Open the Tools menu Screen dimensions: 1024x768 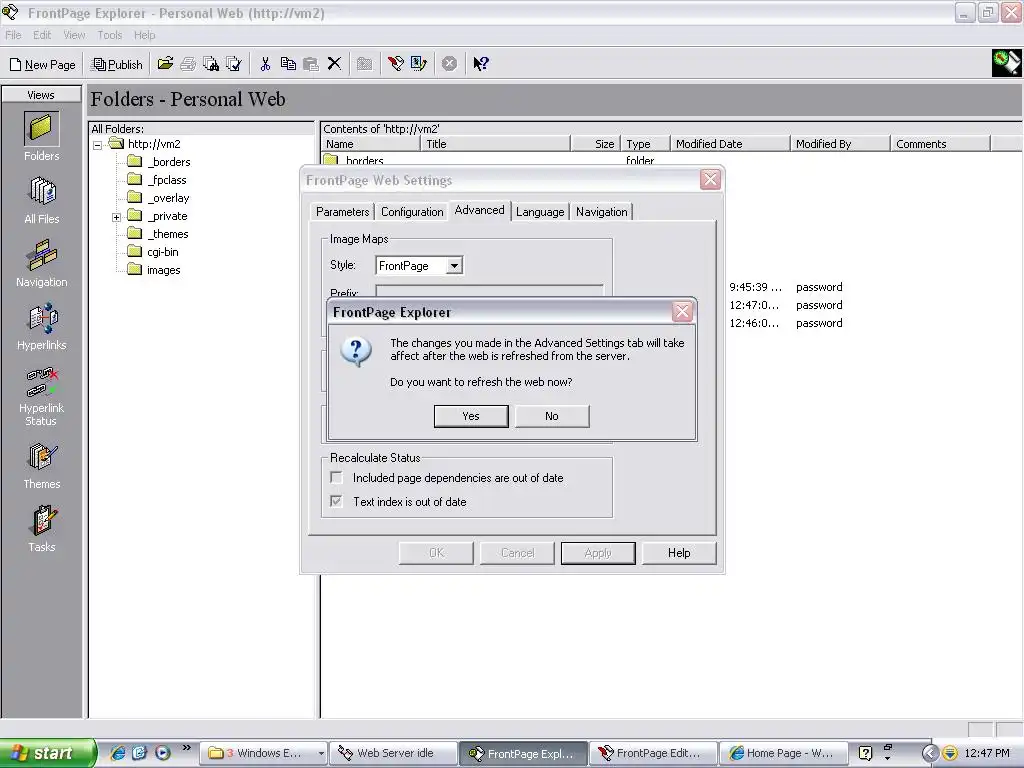click(x=110, y=35)
